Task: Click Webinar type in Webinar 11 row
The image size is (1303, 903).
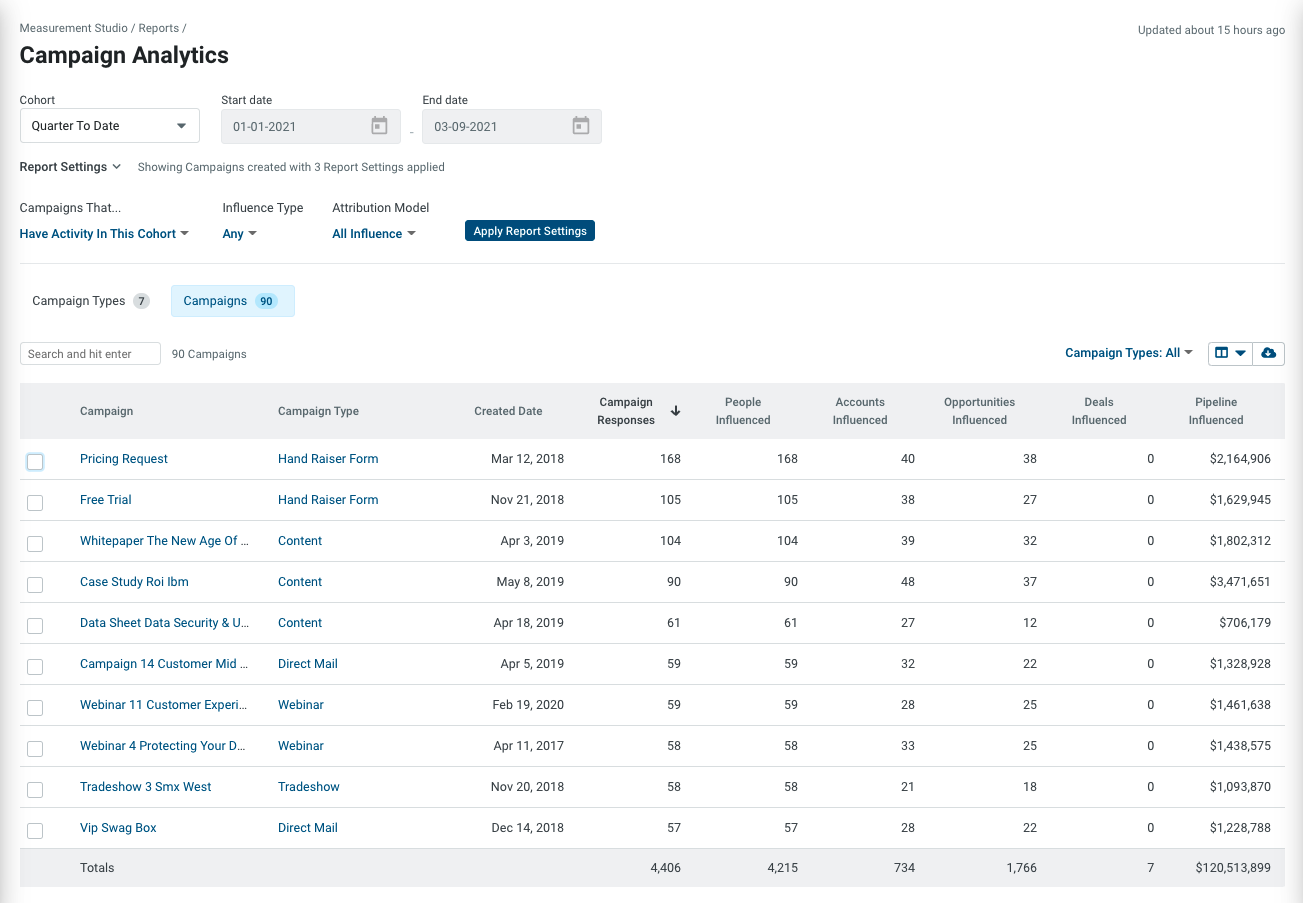Action: click(x=301, y=705)
